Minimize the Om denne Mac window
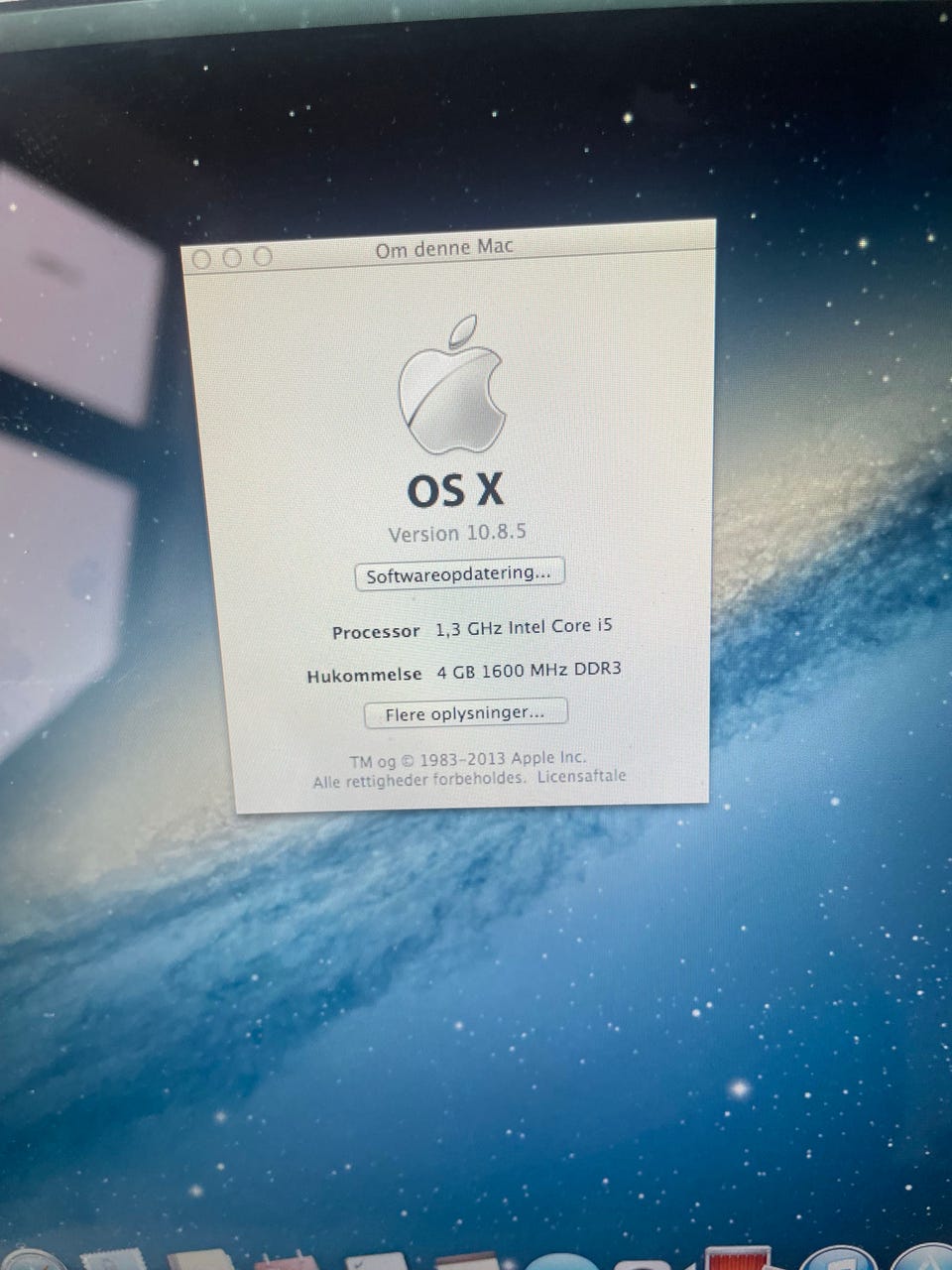 pyautogui.click(x=232, y=258)
